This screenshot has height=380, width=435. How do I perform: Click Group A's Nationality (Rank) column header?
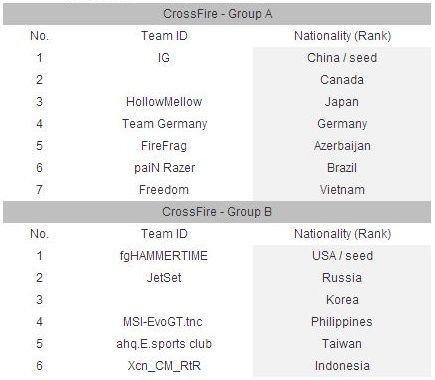pyautogui.click(x=342, y=36)
